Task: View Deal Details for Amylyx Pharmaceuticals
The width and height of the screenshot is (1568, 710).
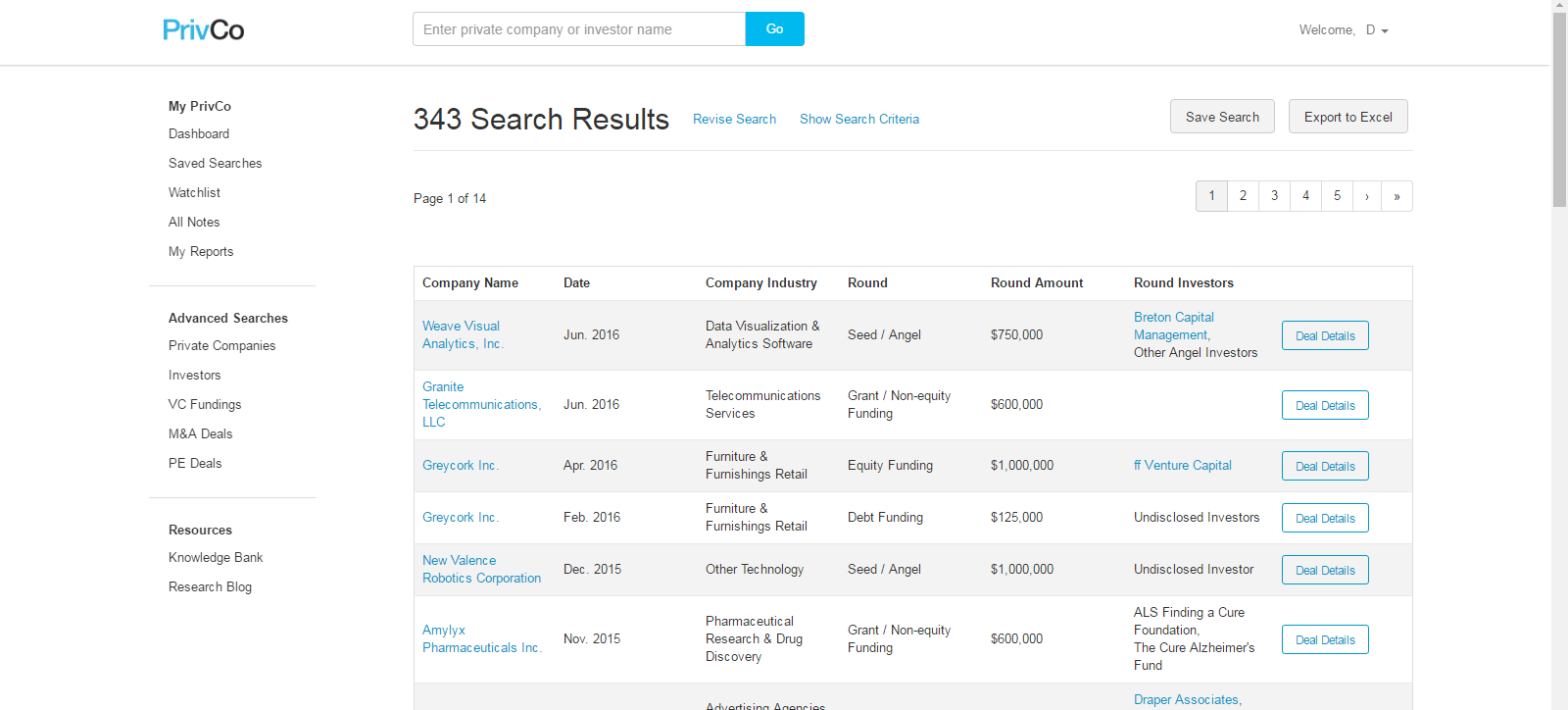Action: [x=1325, y=639]
